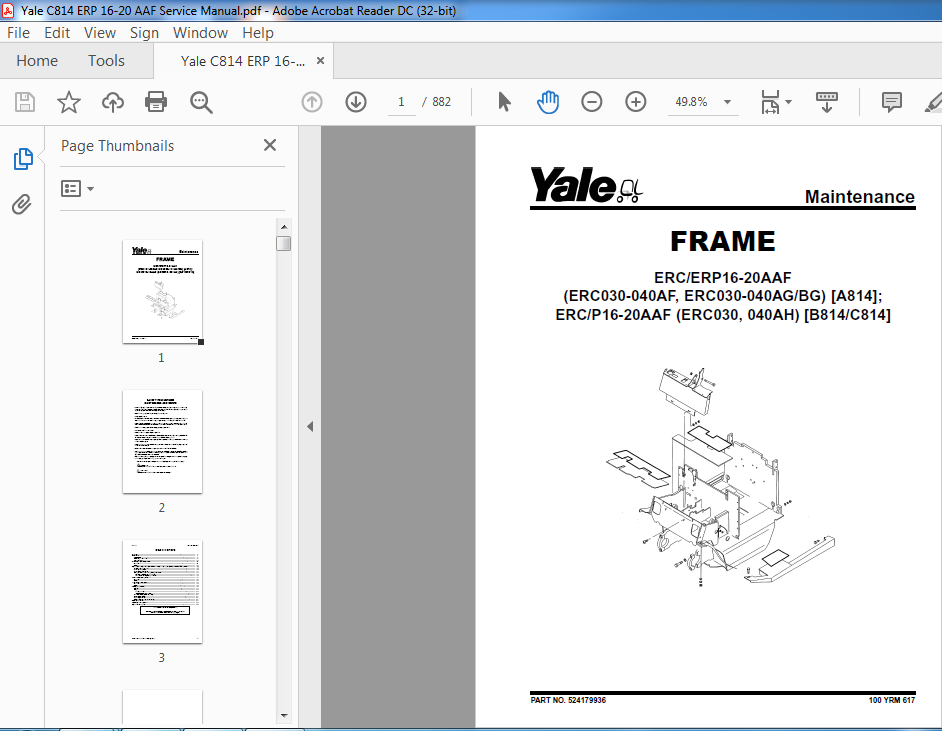This screenshot has width=942, height=731.
Task: Select page 1 thumbnail
Action: (162, 292)
